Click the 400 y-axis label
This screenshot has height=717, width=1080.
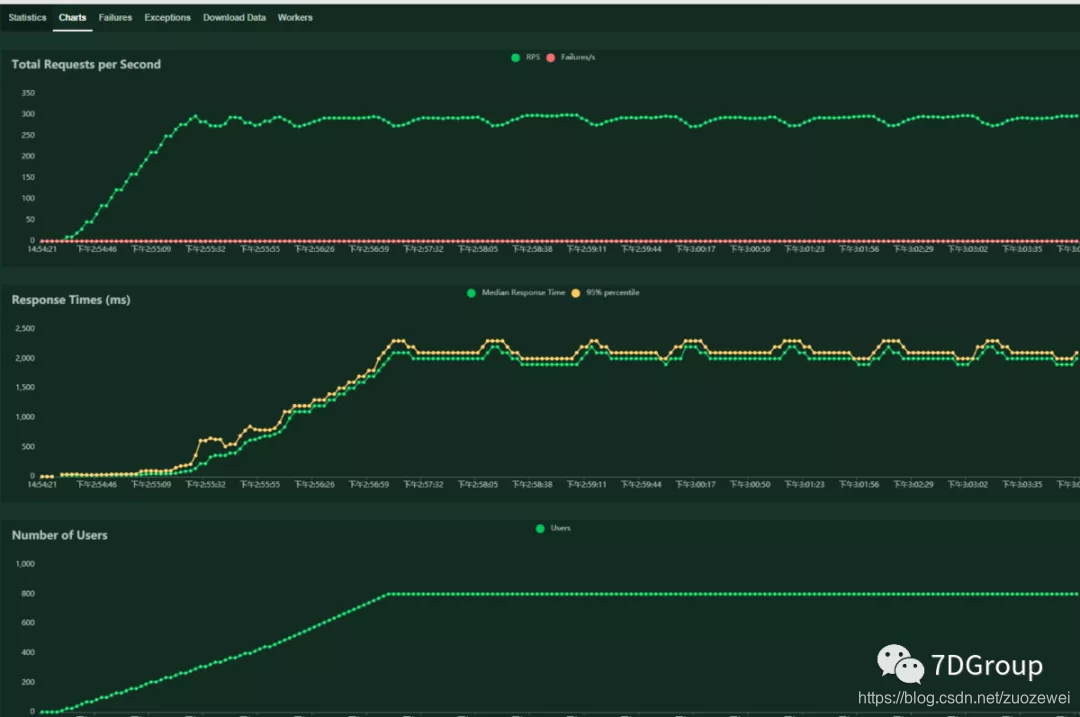coord(28,652)
